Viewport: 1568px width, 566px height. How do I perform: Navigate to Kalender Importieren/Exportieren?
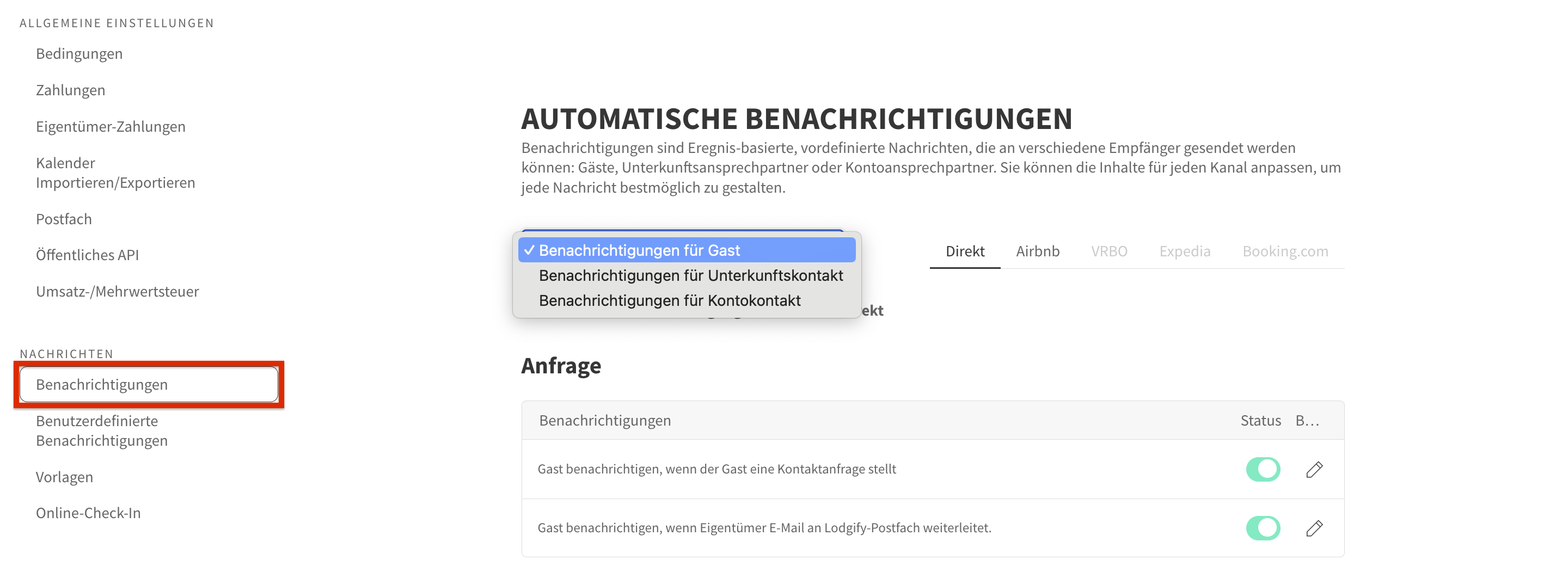coord(115,172)
